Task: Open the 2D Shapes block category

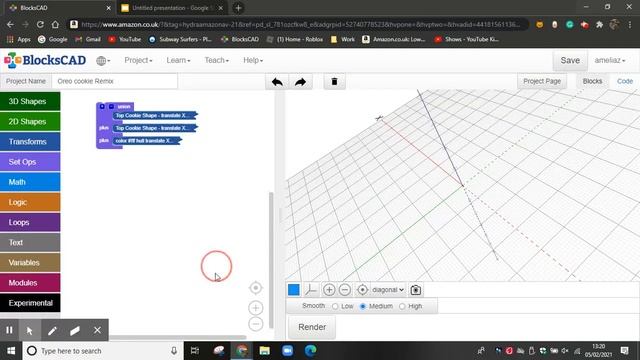Action: tap(30, 122)
